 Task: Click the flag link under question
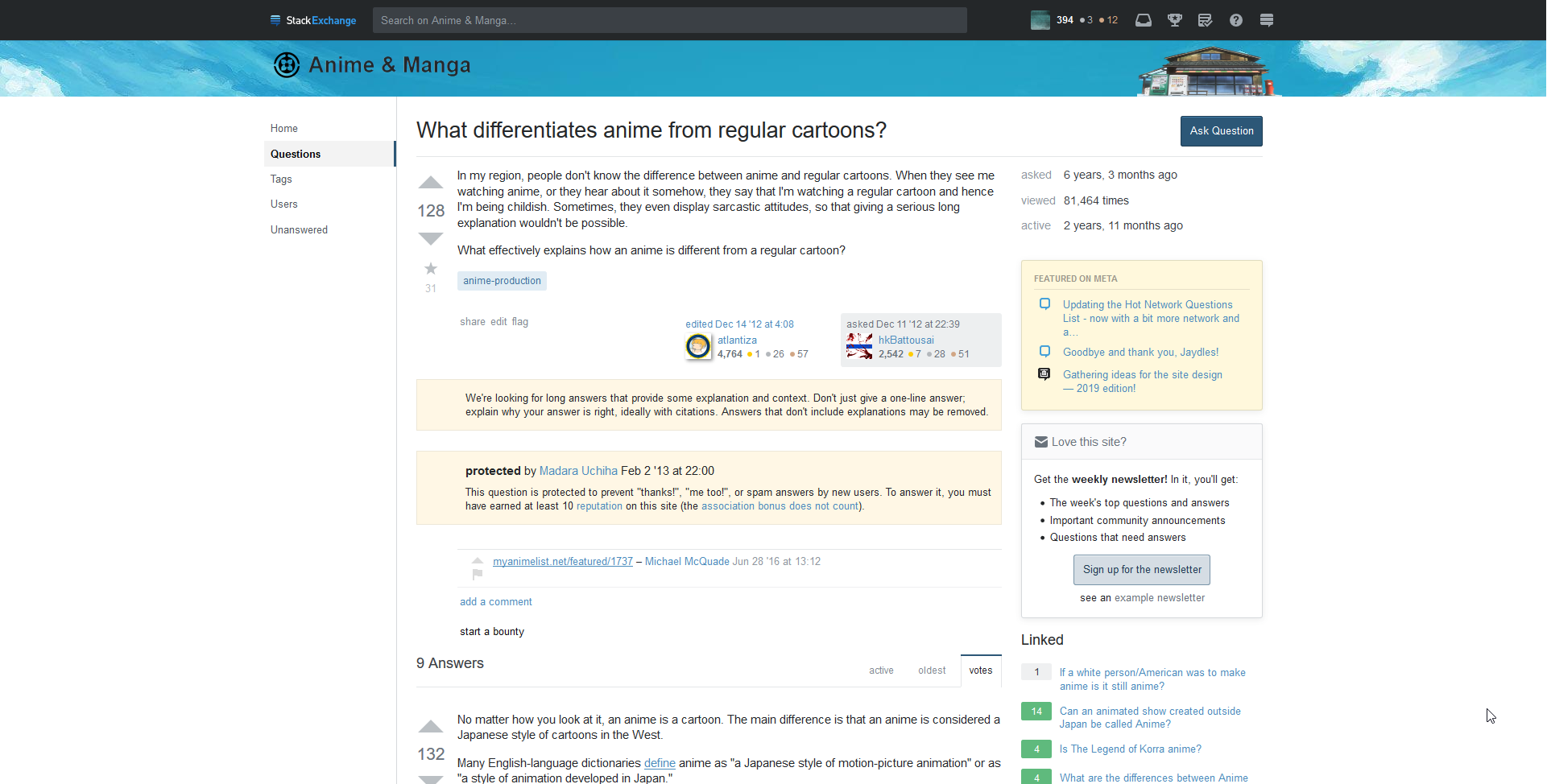pyautogui.click(x=520, y=322)
